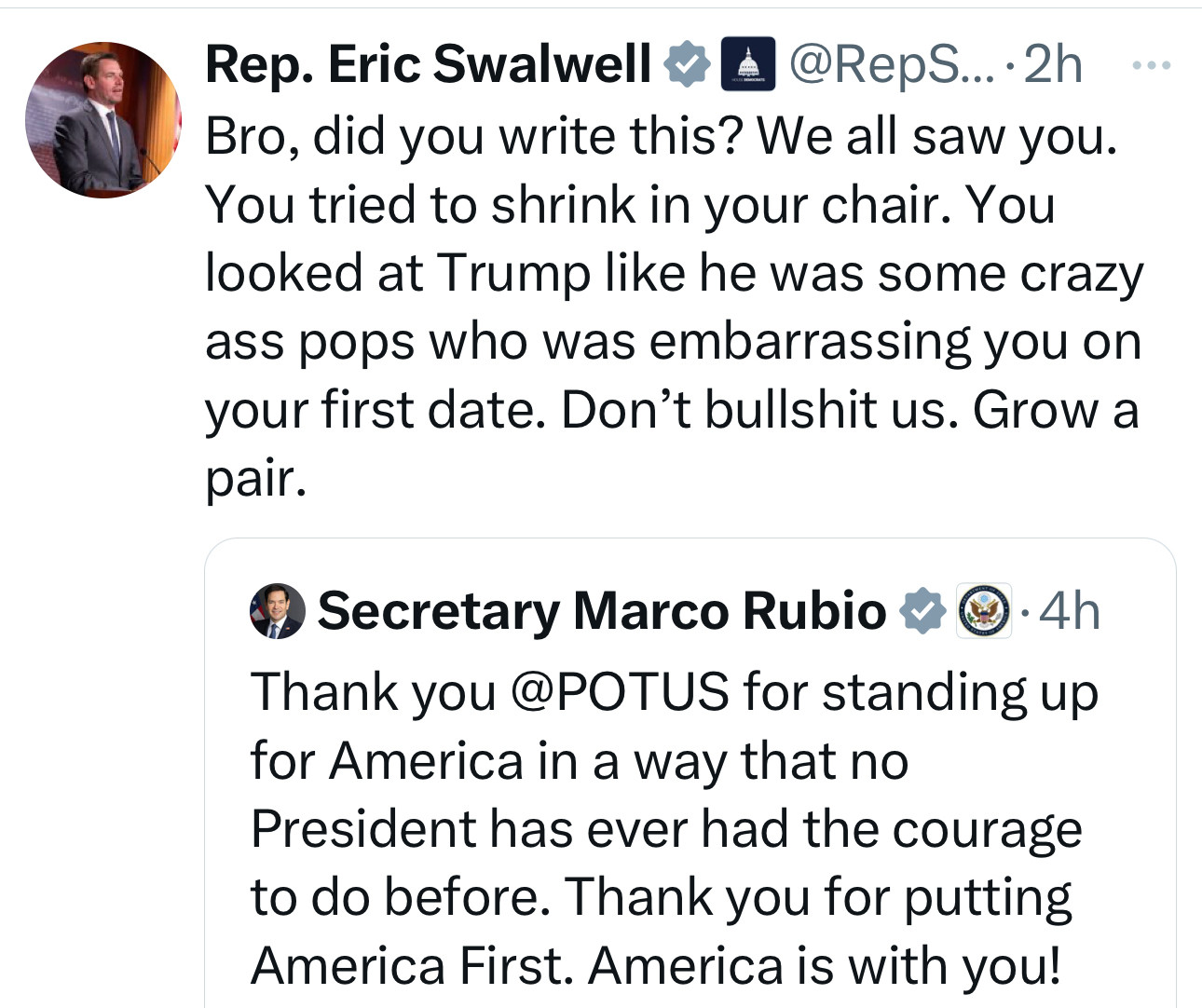Click 'America is with you!' in quoted tweet

(825, 965)
